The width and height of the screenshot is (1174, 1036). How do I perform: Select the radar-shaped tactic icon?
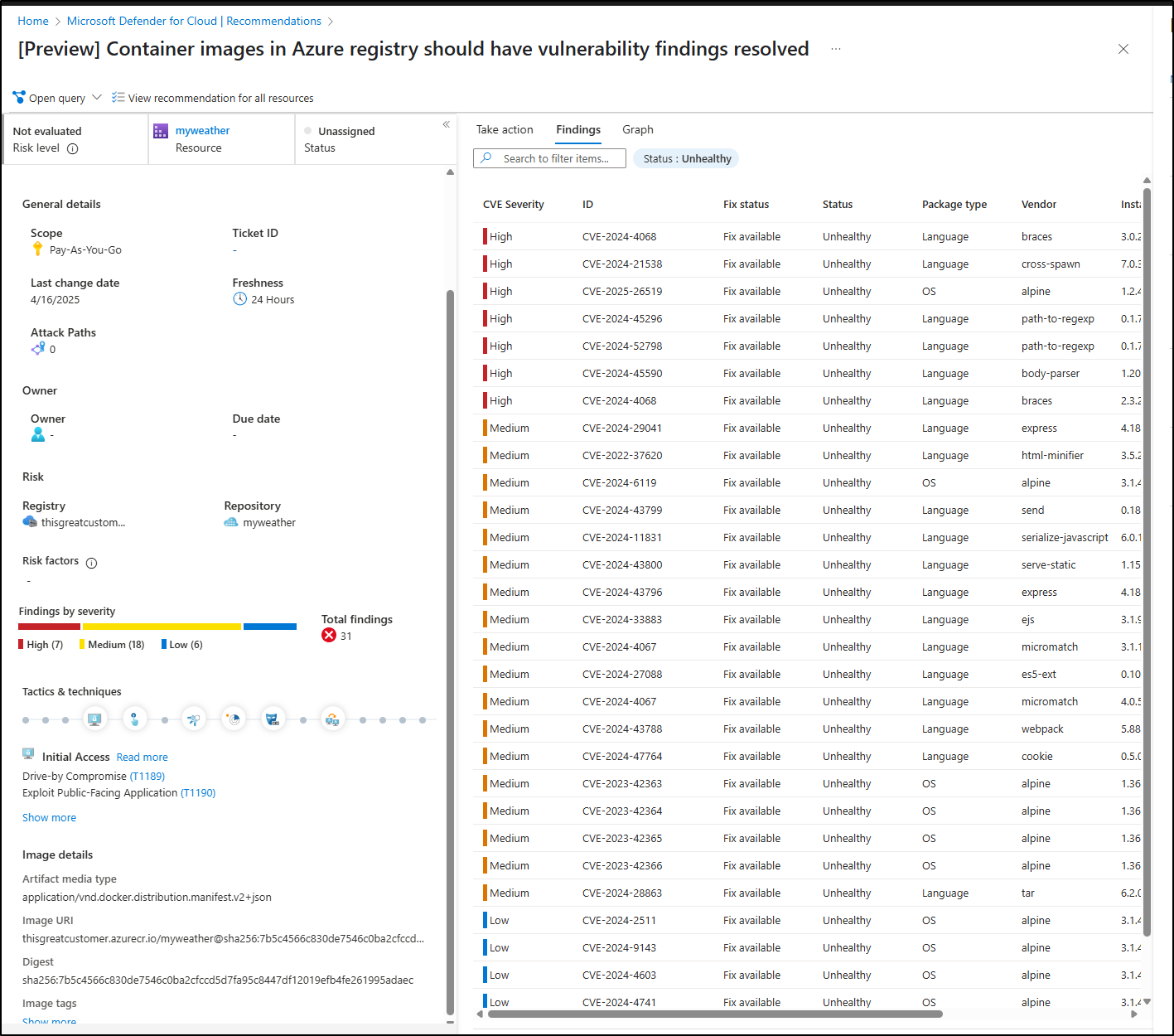coord(234,719)
